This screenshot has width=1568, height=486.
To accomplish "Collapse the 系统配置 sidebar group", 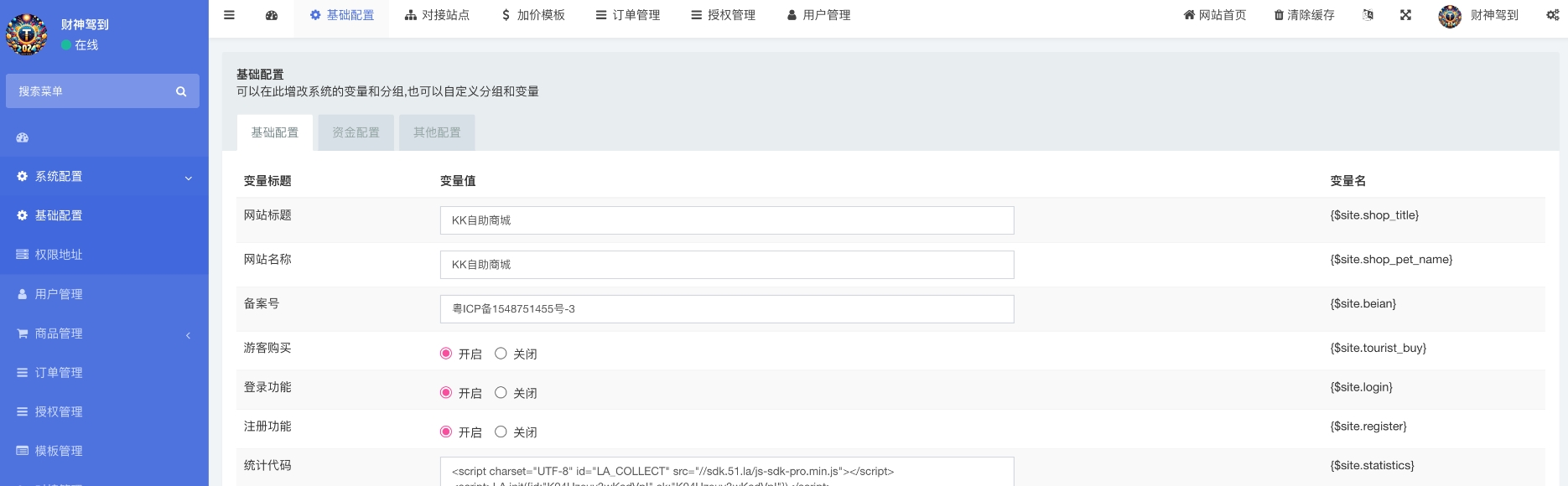I will [x=104, y=176].
